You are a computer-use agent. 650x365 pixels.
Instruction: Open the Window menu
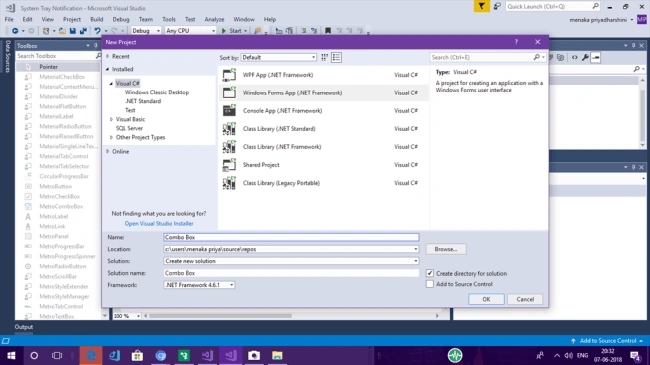click(244, 19)
